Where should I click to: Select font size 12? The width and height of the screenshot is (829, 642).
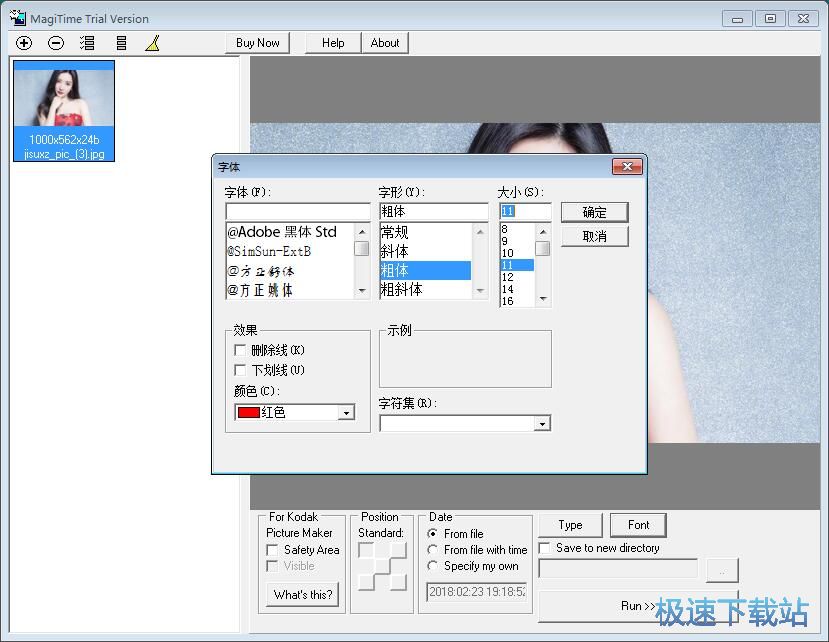(x=517, y=277)
